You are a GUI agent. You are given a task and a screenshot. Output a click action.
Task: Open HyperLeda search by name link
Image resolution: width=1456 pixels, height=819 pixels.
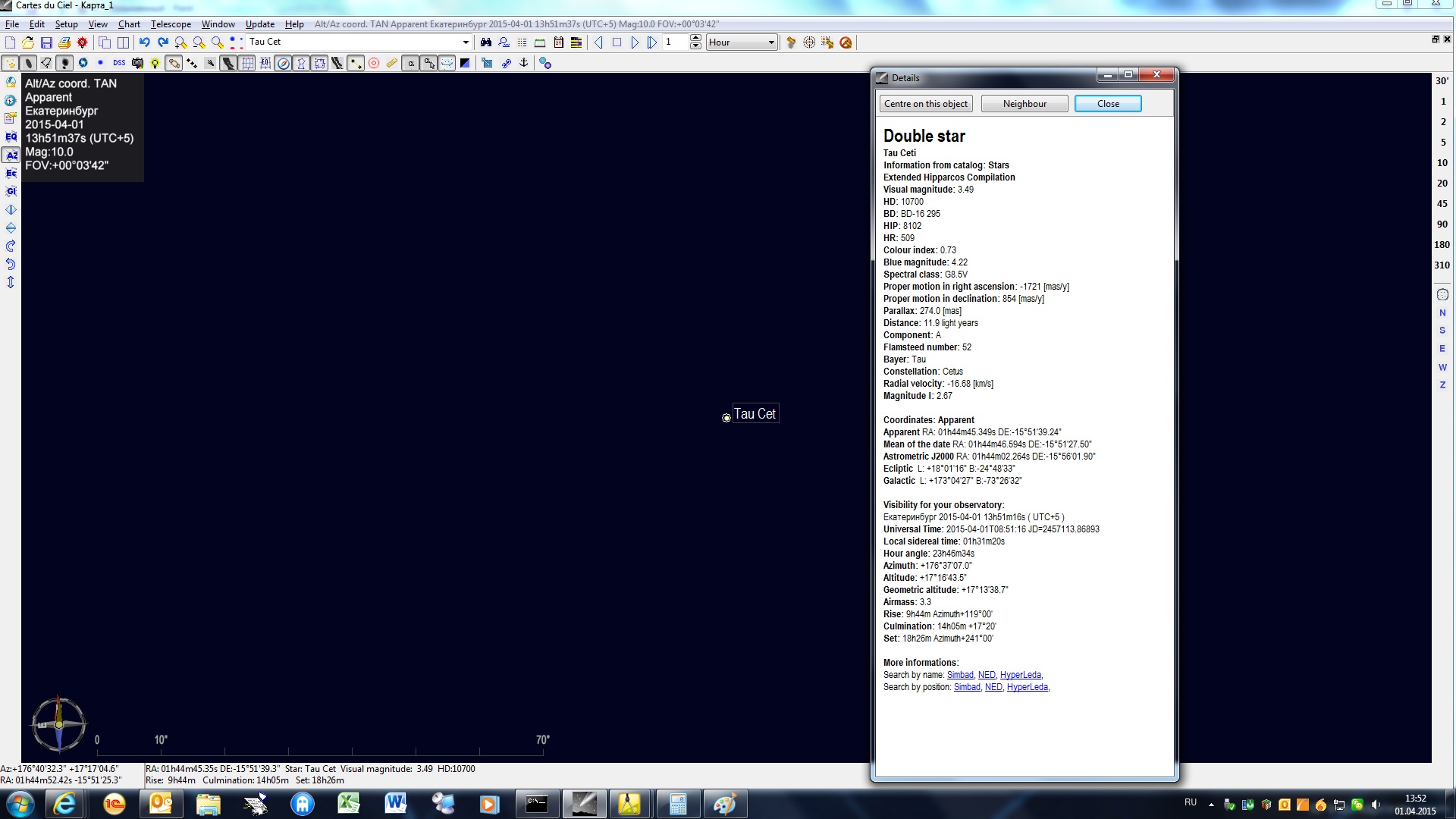point(1021,675)
